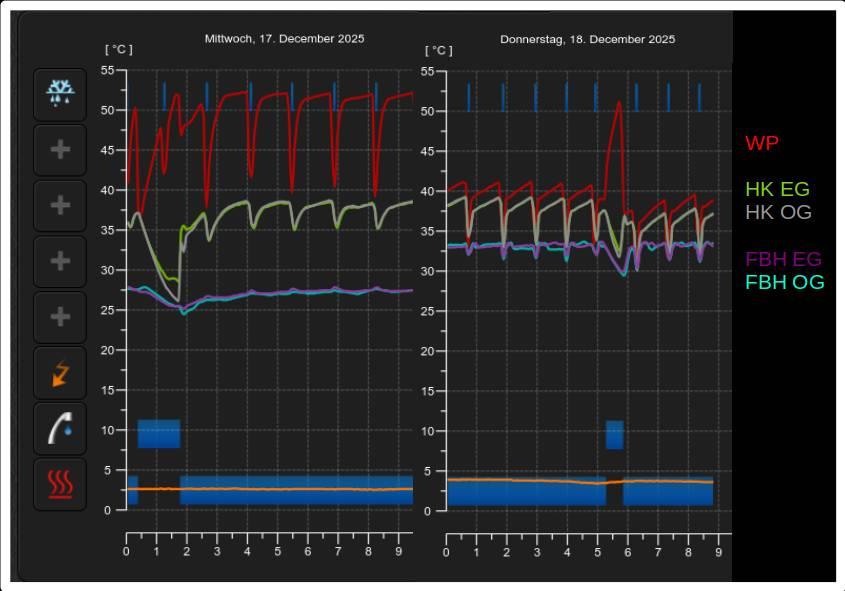
Task: Select the FBH OG legend label
Action: click(784, 283)
